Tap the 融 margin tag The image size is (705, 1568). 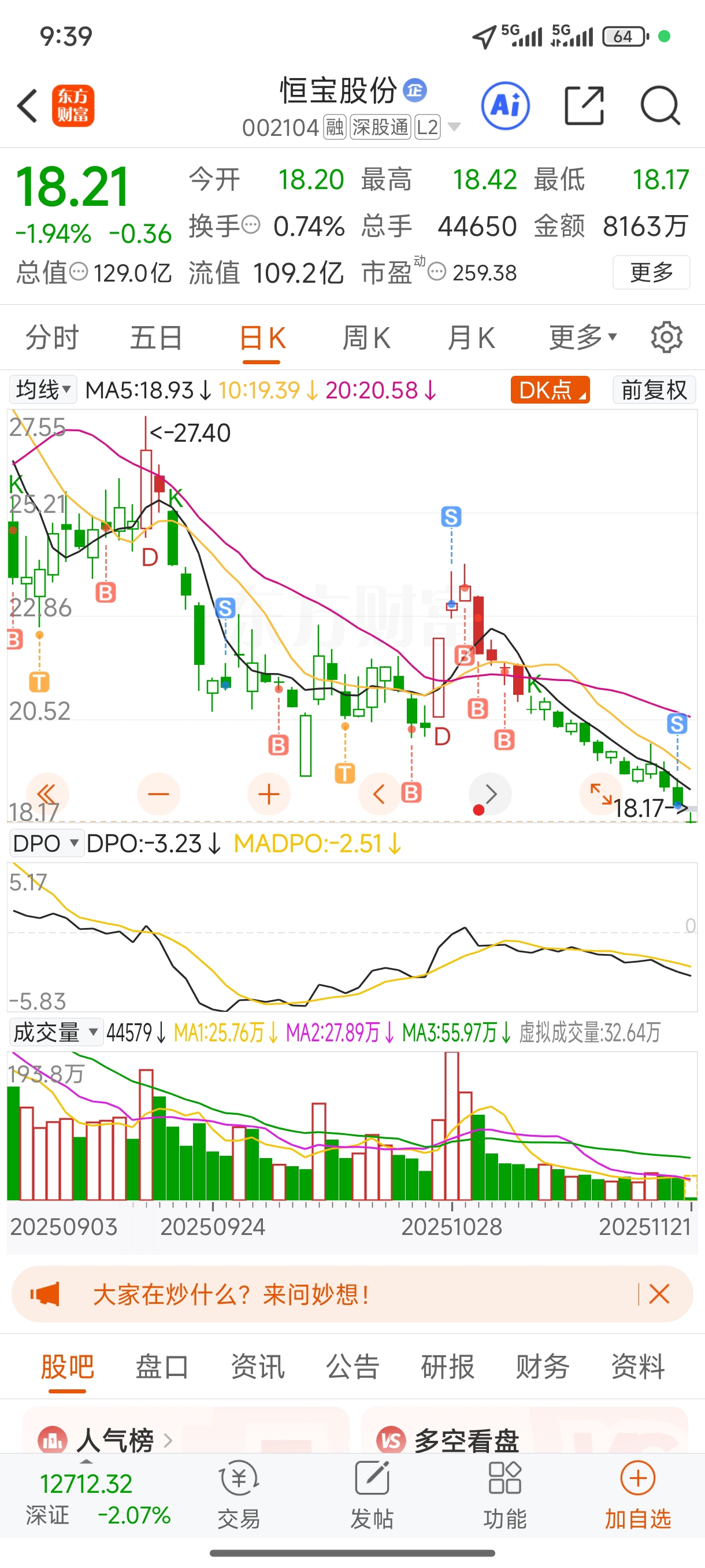point(335,127)
